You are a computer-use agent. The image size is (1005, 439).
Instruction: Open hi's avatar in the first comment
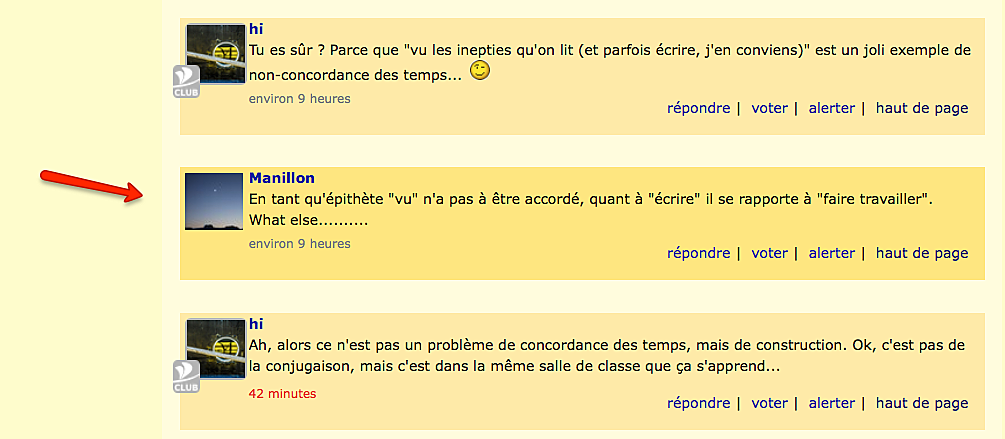click(215, 54)
